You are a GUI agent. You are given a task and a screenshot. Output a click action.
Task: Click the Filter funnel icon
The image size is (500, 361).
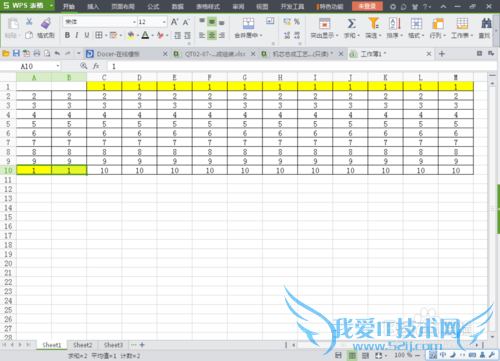point(373,23)
